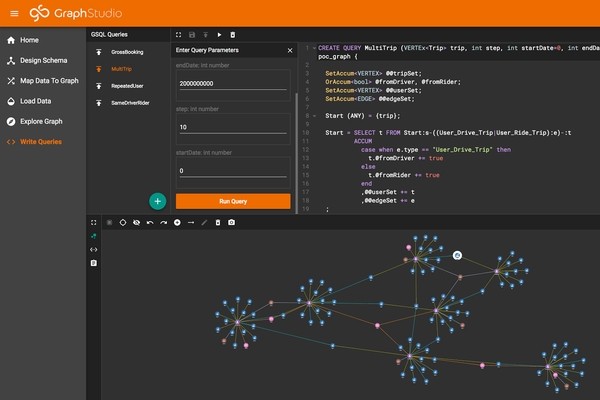Click the GSQL Queries panel header
The image size is (600, 400).
pyautogui.click(x=109, y=34)
